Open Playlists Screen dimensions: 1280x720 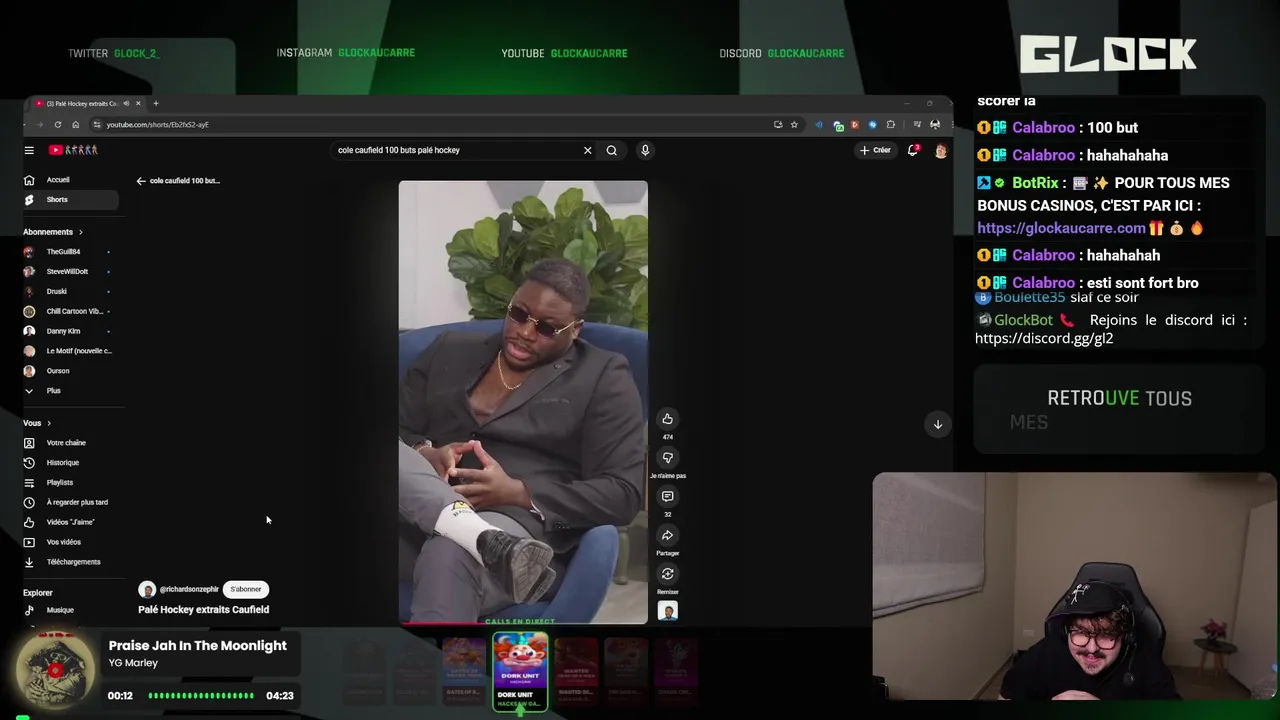(x=68, y=482)
